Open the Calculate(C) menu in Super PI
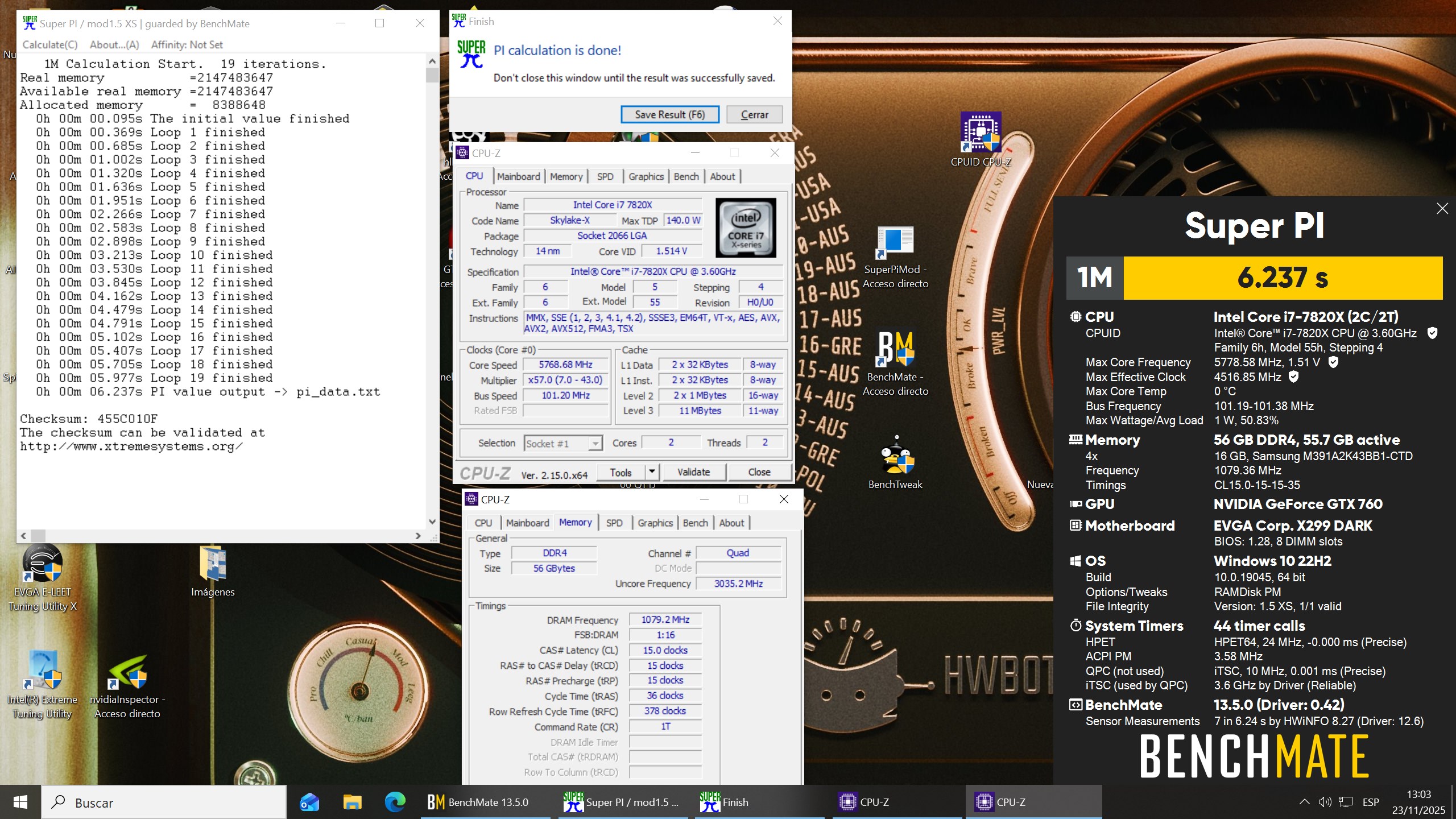Image resolution: width=1456 pixels, height=819 pixels. pos(49,44)
